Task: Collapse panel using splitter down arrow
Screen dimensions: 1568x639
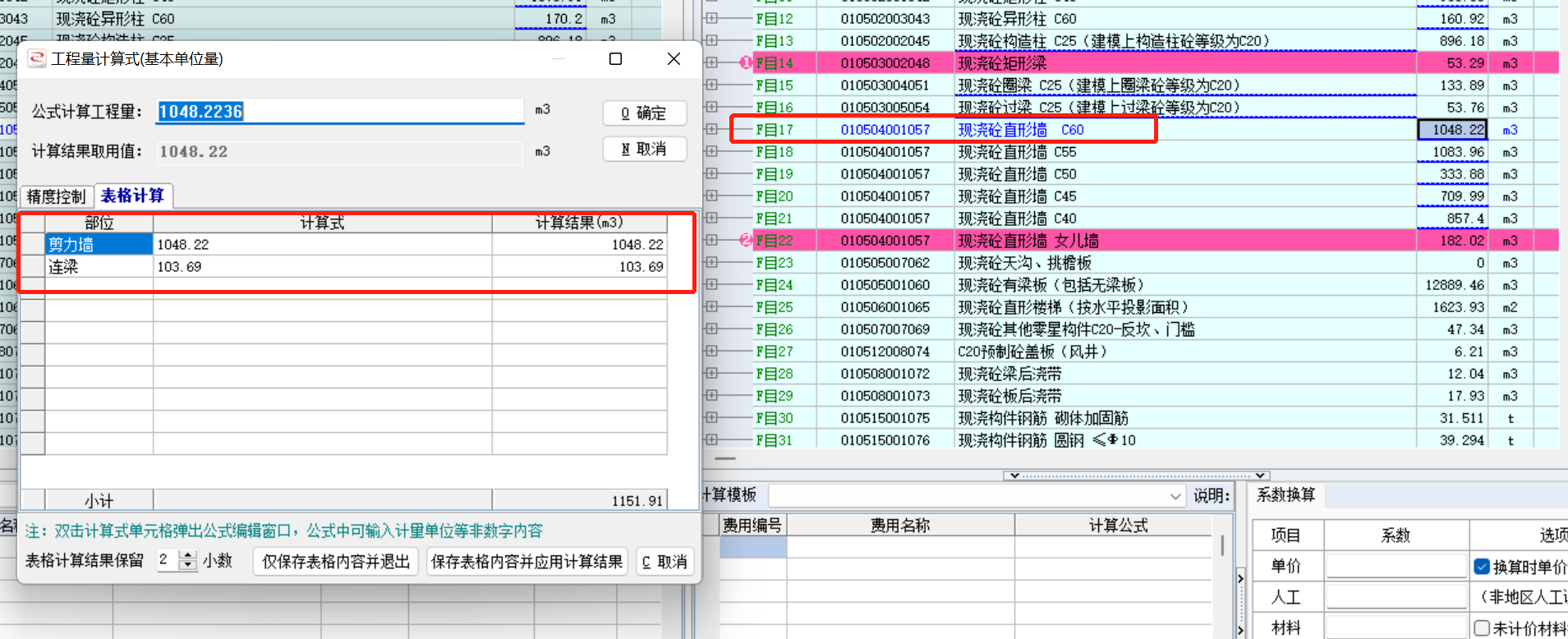Action: pyautogui.click(x=1015, y=476)
